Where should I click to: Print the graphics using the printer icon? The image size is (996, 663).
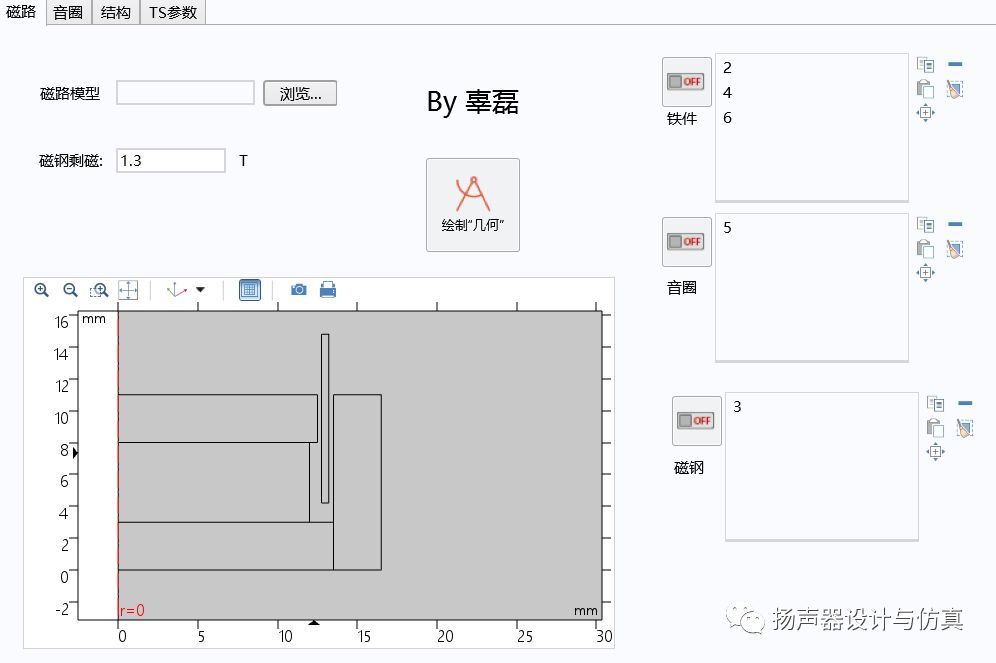click(328, 290)
